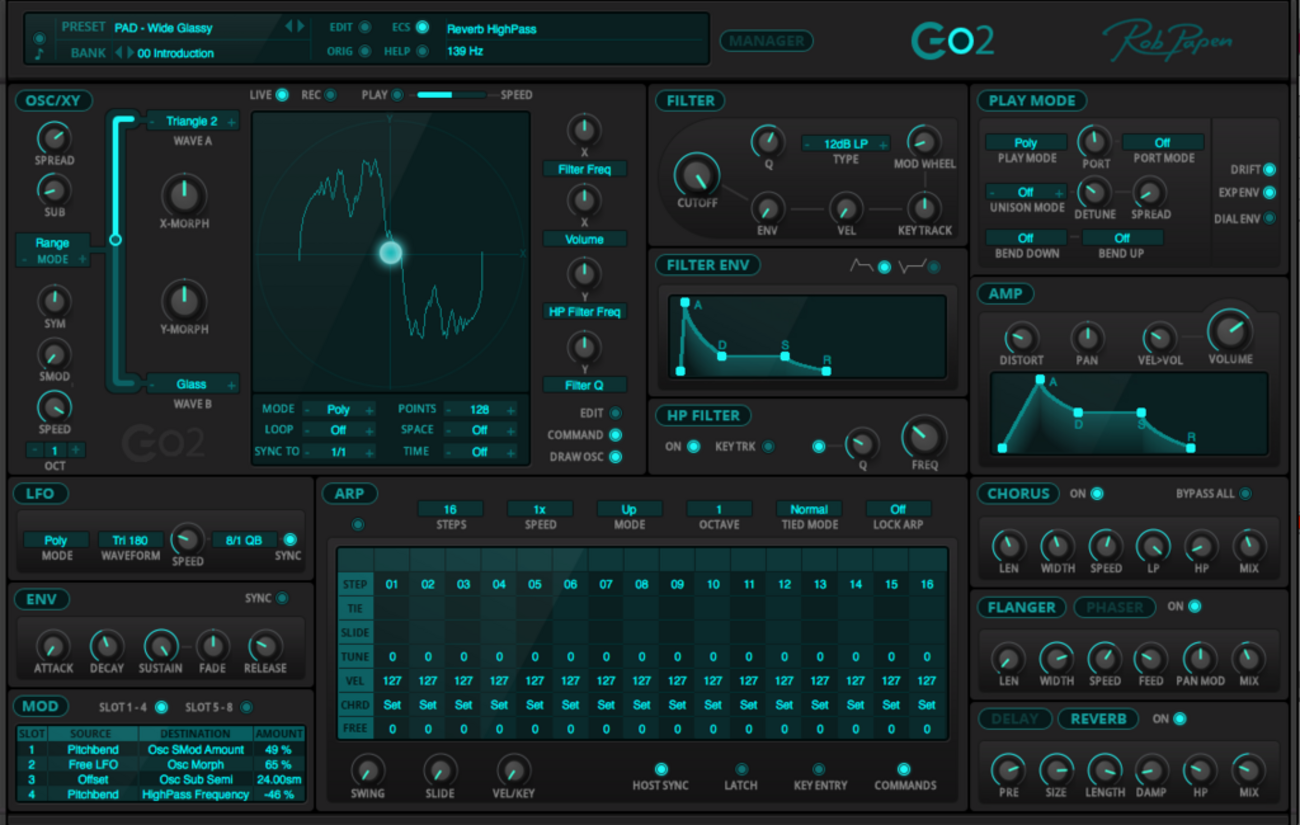This screenshot has width=1300, height=825.
Task: Click the minus next to Glass Wave B
Action: point(152,385)
